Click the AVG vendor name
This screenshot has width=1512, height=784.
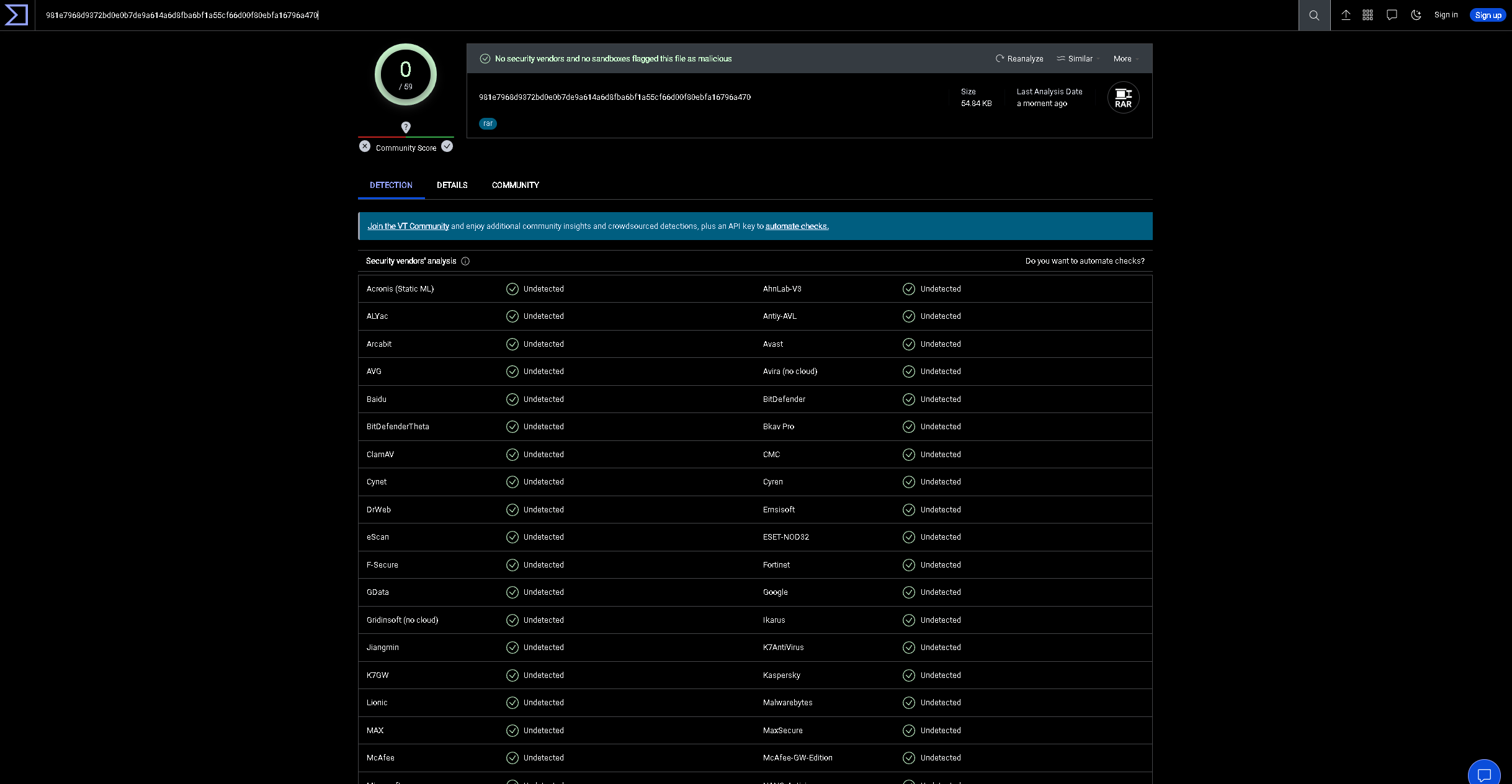pos(374,372)
